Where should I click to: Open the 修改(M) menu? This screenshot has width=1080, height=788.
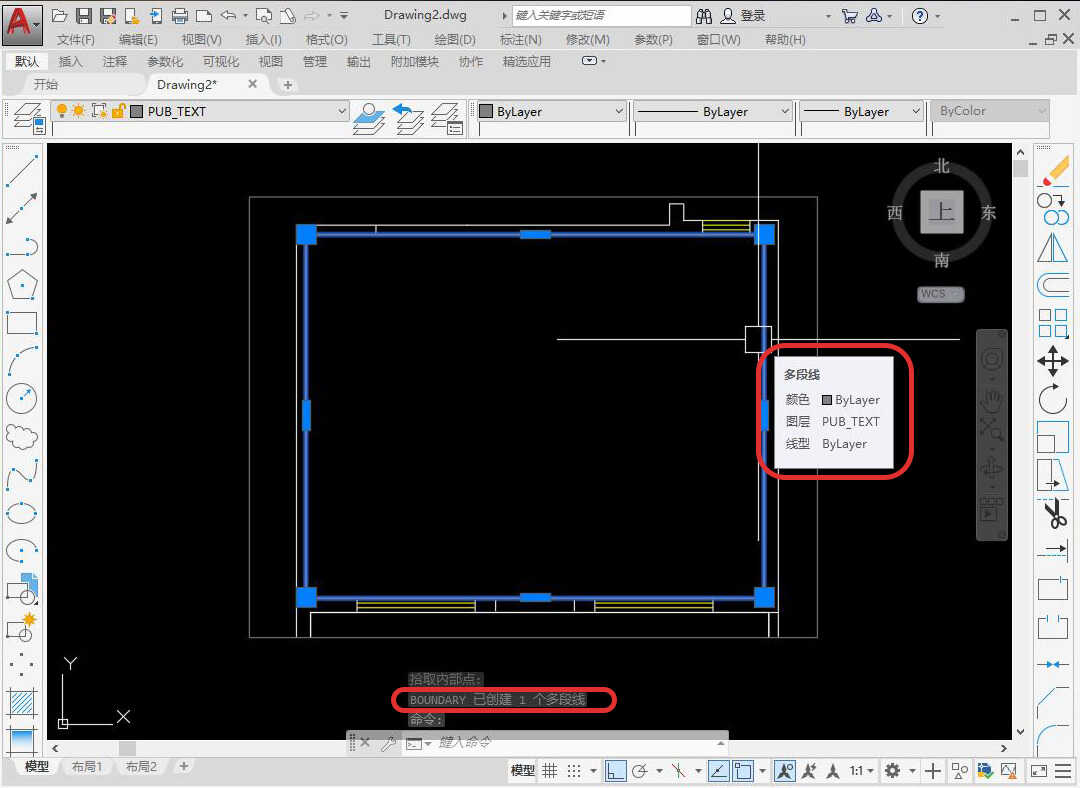[588, 39]
